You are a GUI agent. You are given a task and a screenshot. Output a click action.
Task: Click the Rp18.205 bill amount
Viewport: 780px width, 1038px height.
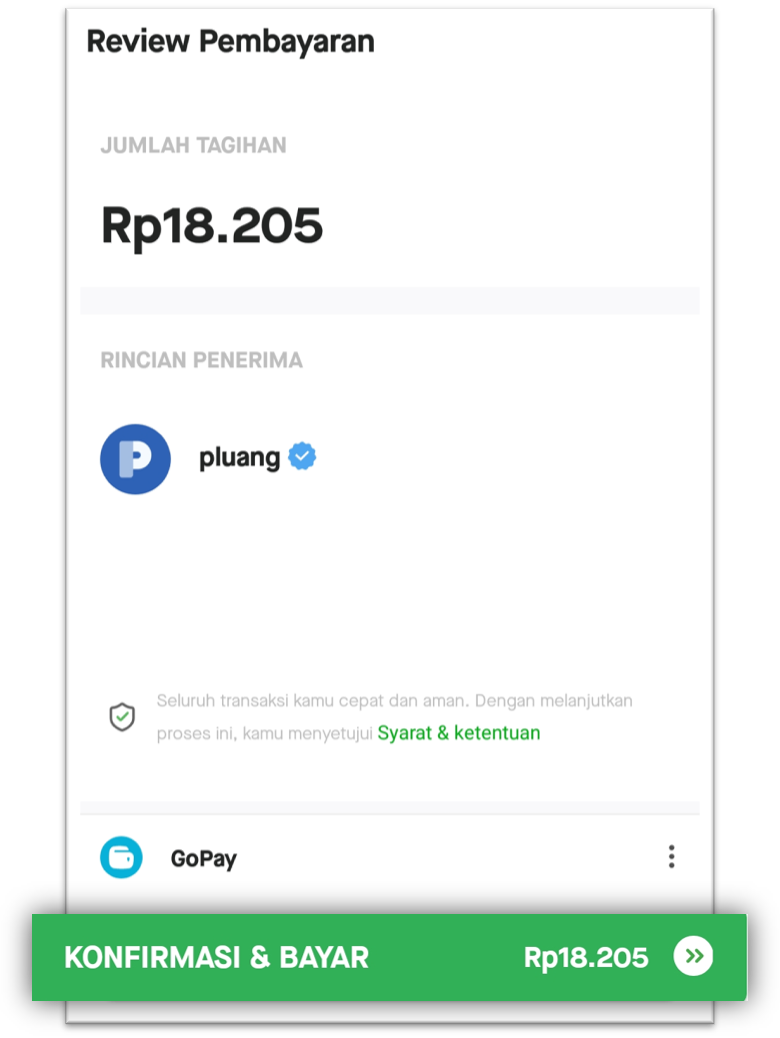click(x=212, y=226)
